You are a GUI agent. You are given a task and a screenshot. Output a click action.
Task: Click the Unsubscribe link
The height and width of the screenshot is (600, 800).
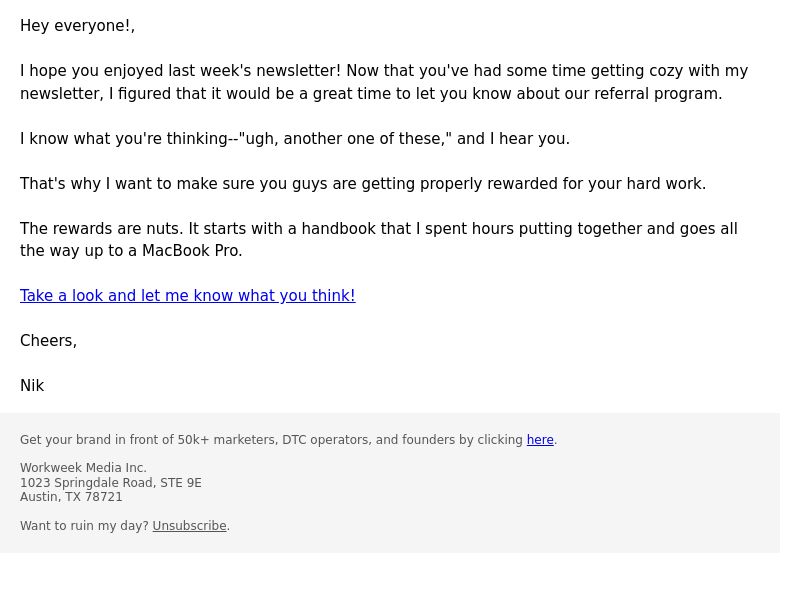pos(189,526)
